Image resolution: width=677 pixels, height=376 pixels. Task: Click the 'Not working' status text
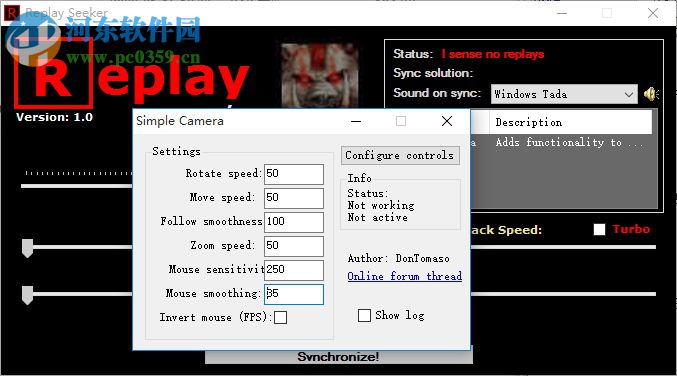tap(381, 205)
